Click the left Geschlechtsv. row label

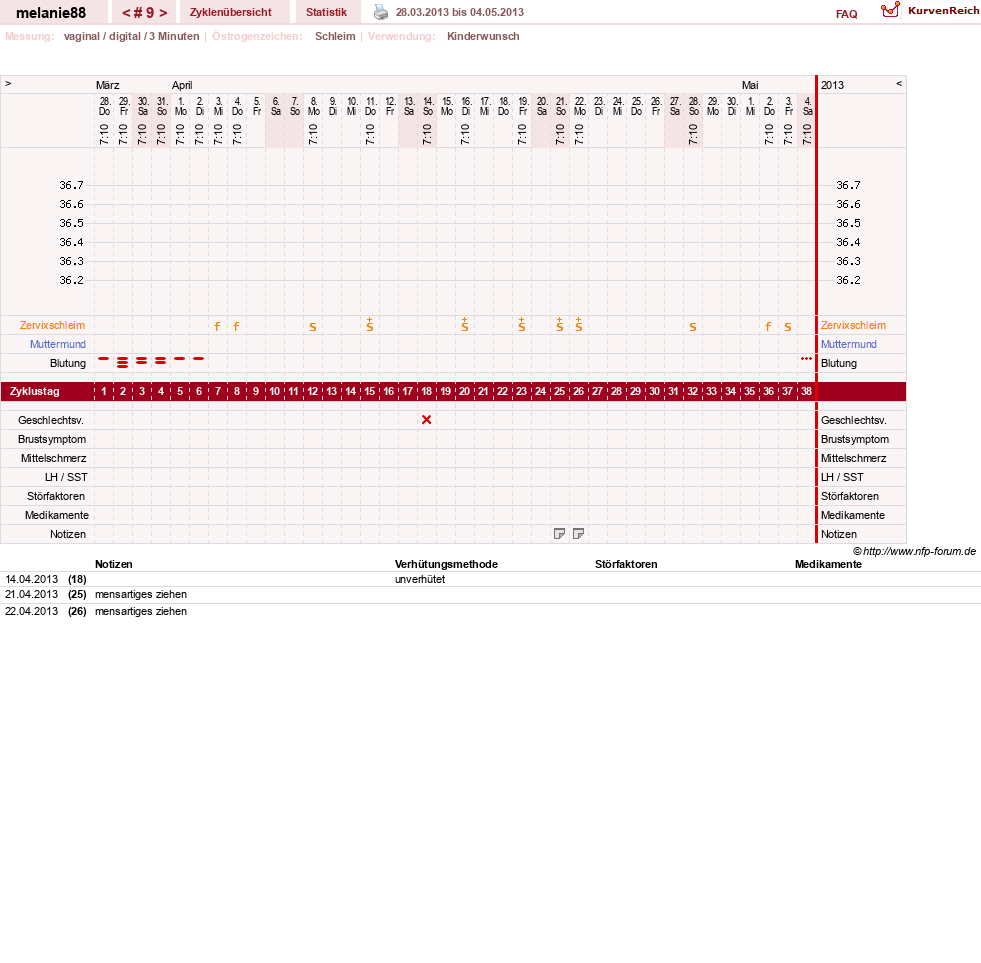(51, 420)
